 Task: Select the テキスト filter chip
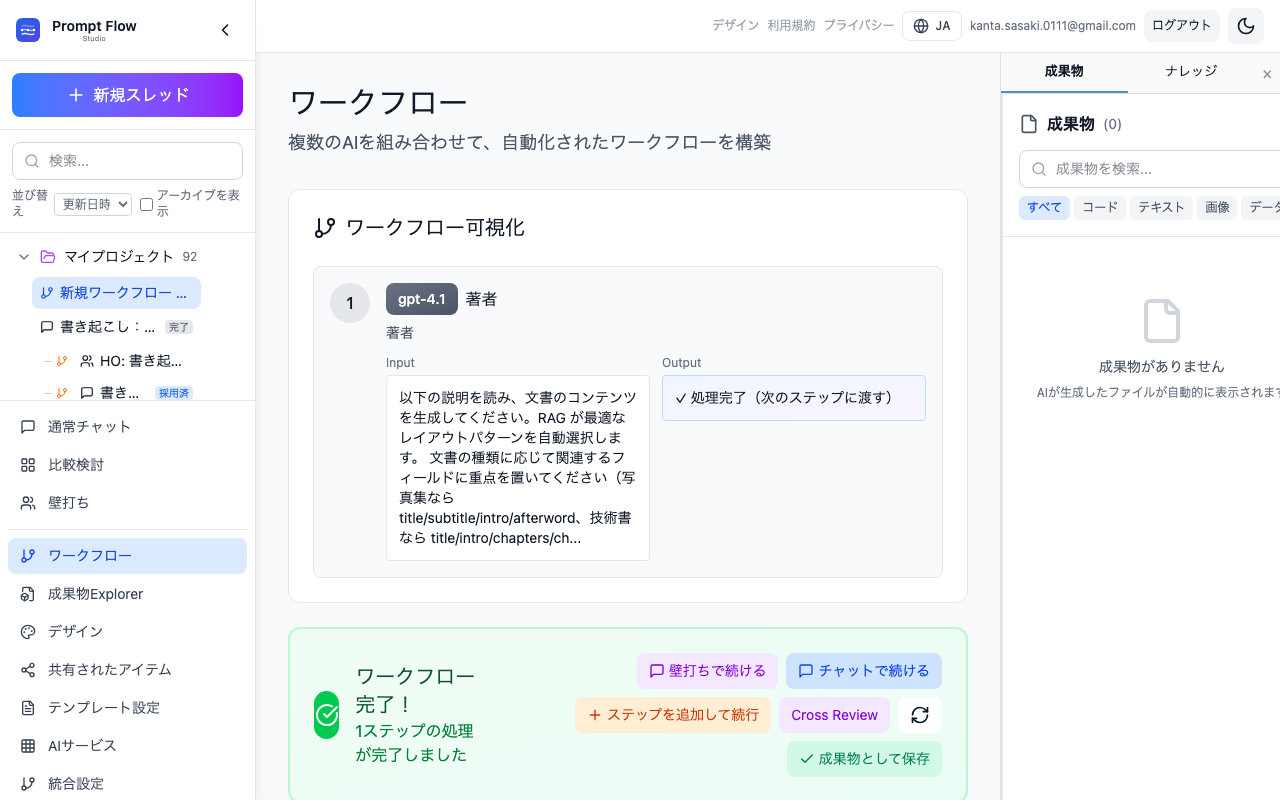click(1161, 207)
